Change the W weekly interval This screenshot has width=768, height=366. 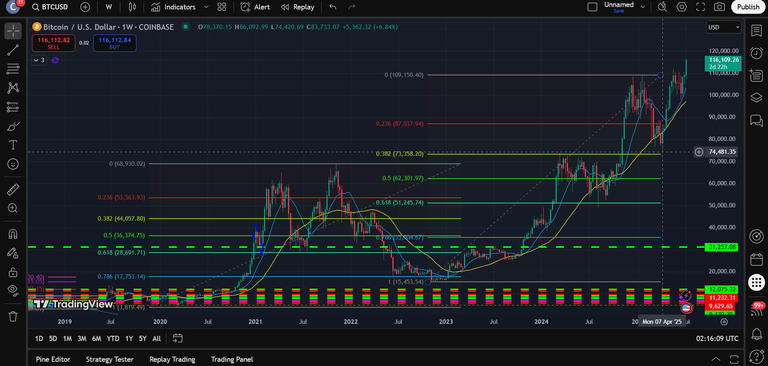(109, 7)
